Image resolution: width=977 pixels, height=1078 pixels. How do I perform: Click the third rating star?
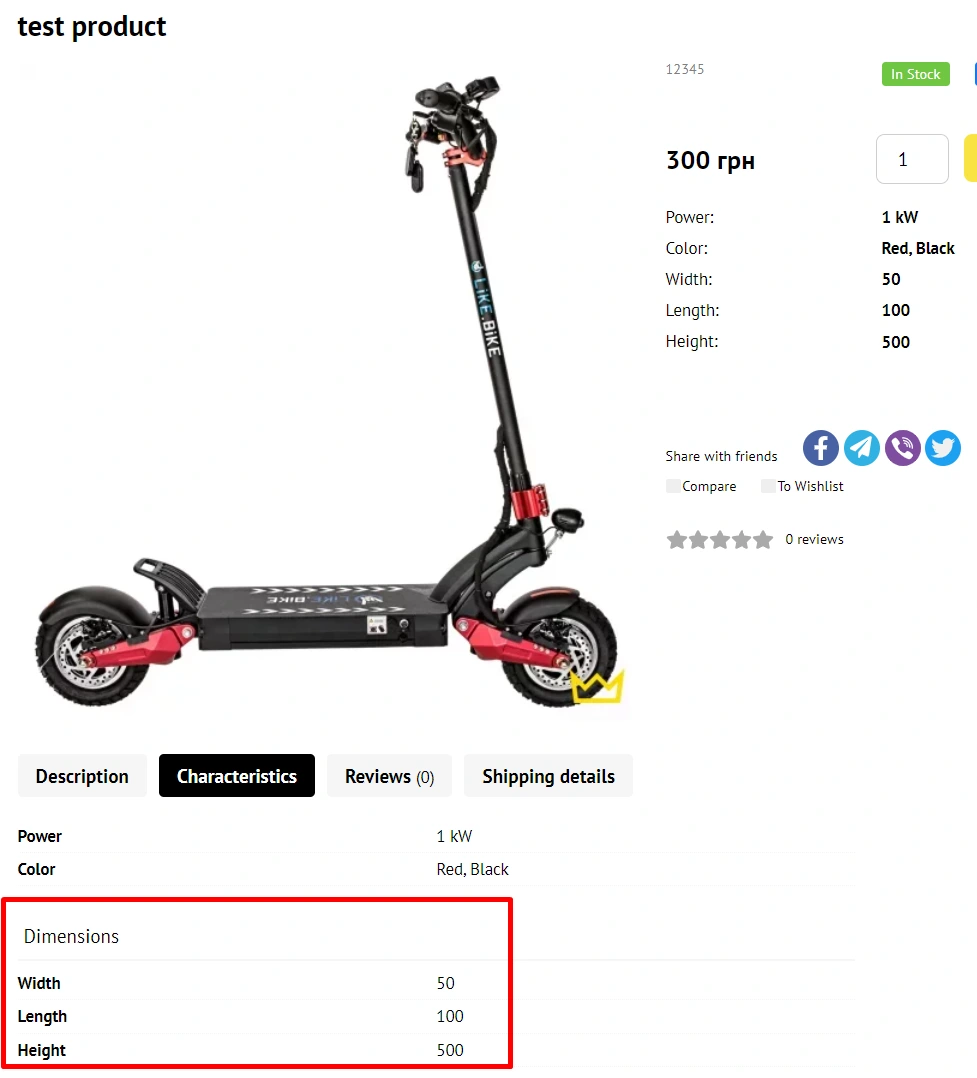point(720,540)
